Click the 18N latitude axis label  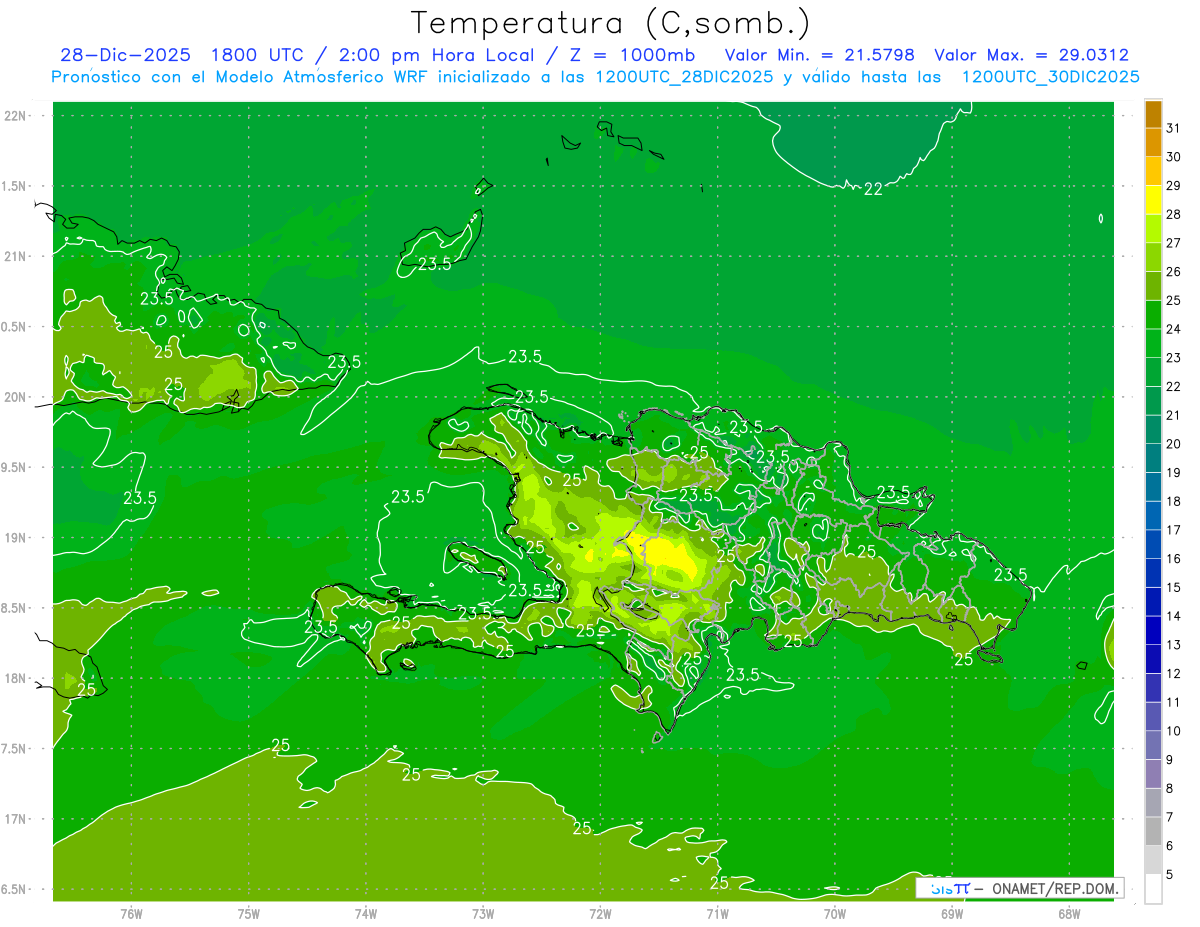click(15, 678)
